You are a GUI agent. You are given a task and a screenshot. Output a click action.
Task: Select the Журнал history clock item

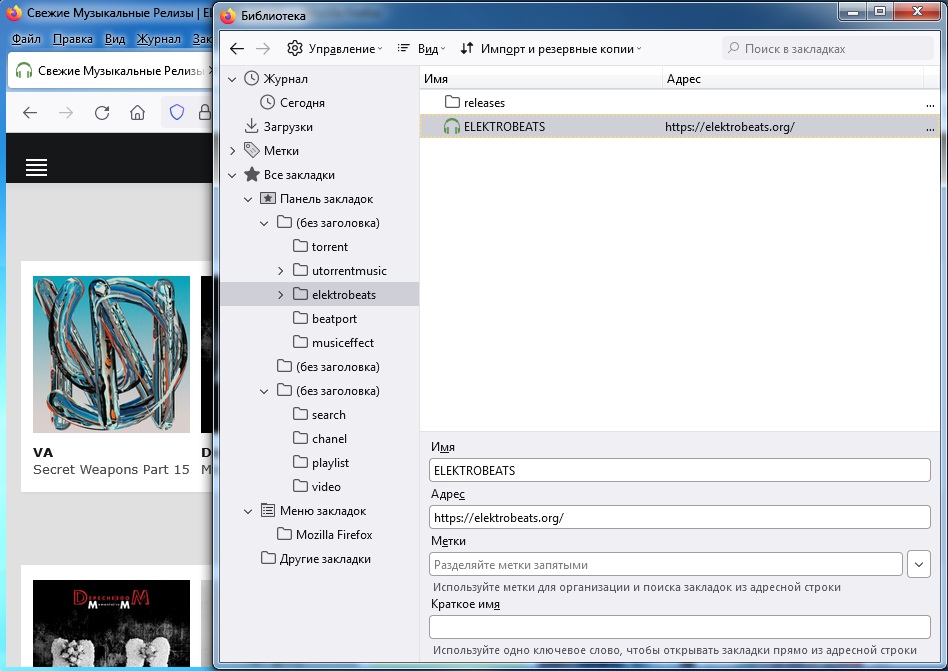tap(285, 79)
